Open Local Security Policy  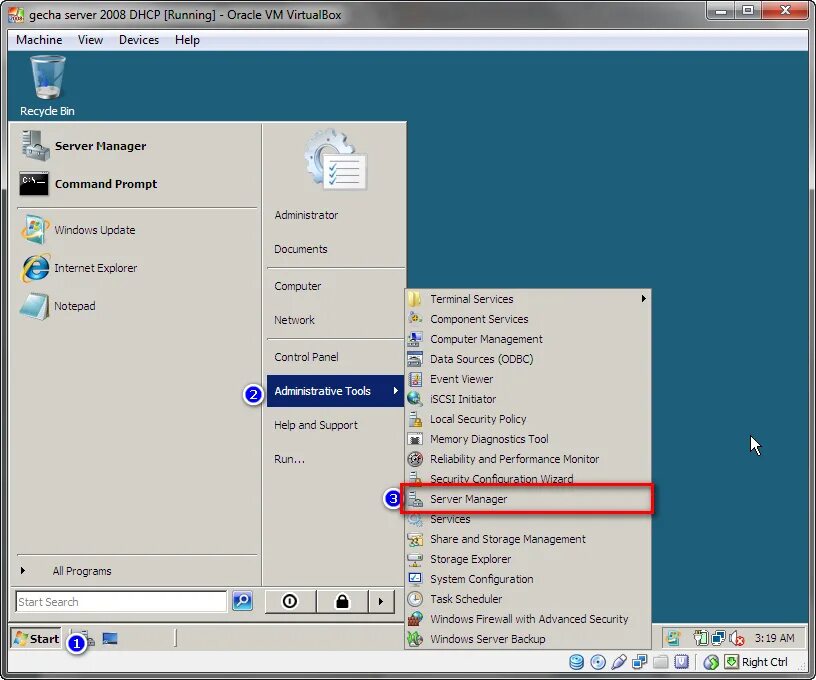click(528, 419)
